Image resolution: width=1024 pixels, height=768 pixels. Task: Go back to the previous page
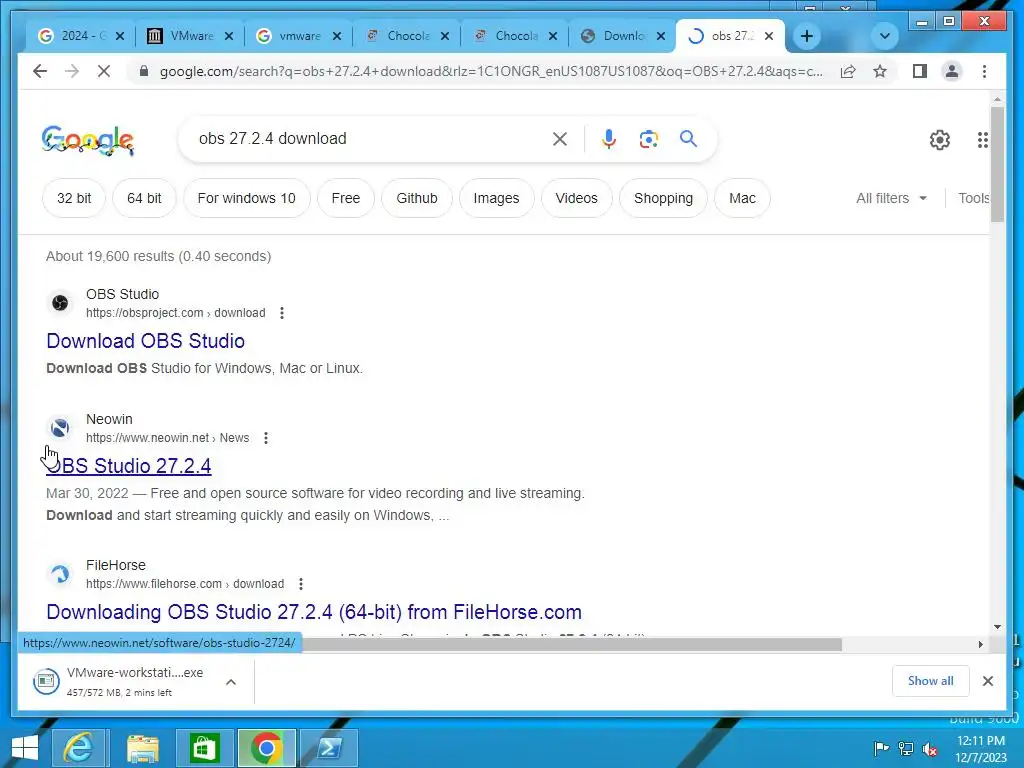pyautogui.click(x=40, y=71)
